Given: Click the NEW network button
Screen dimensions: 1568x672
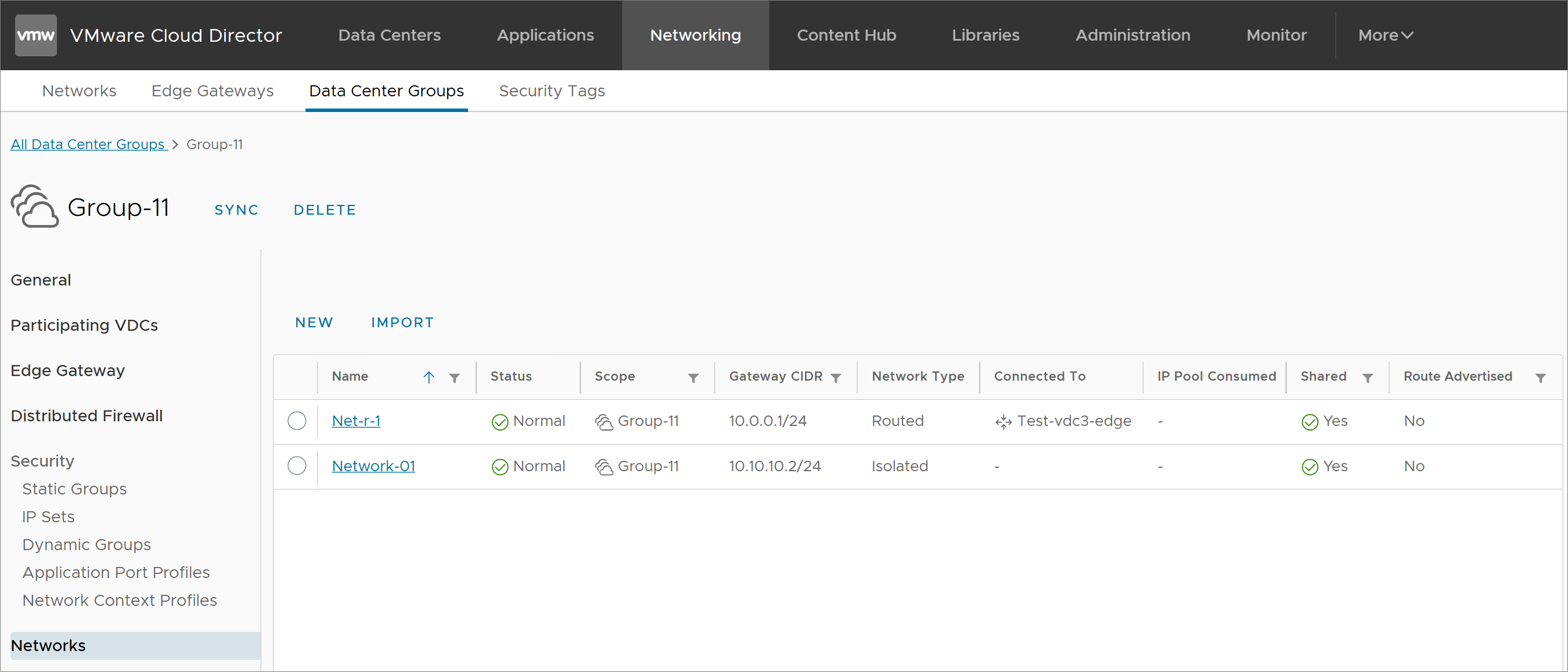Looking at the screenshot, I should pyautogui.click(x=314, y=322).
